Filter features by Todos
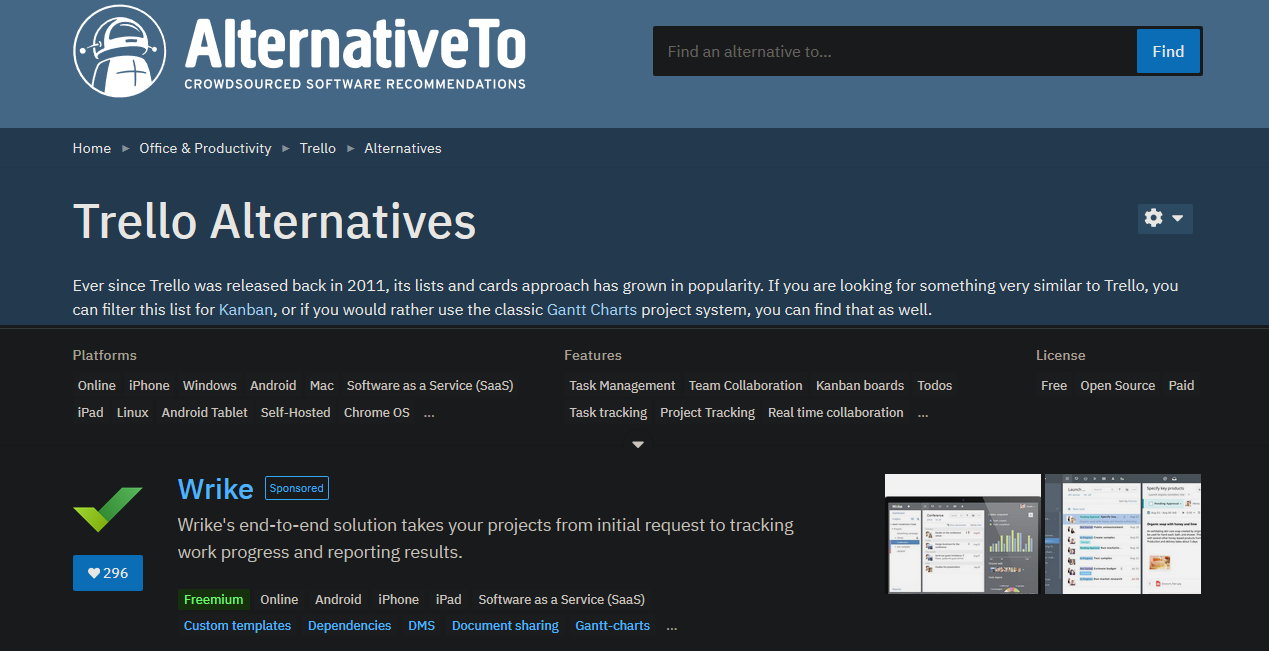Image resolution: width=1269 pixels, height=651 pixels. point(935,385)
